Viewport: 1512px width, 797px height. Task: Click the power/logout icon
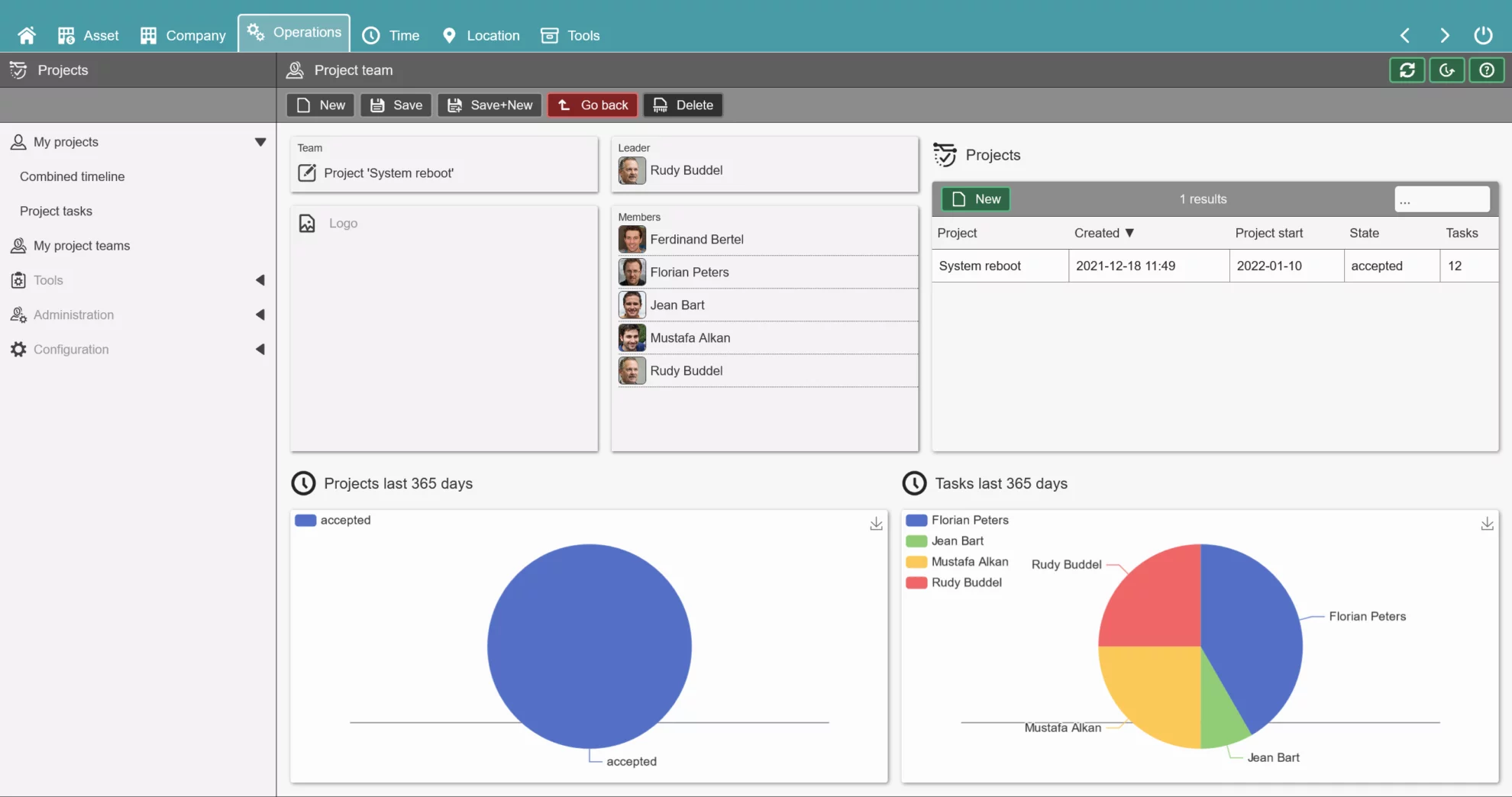[1483, 34]
